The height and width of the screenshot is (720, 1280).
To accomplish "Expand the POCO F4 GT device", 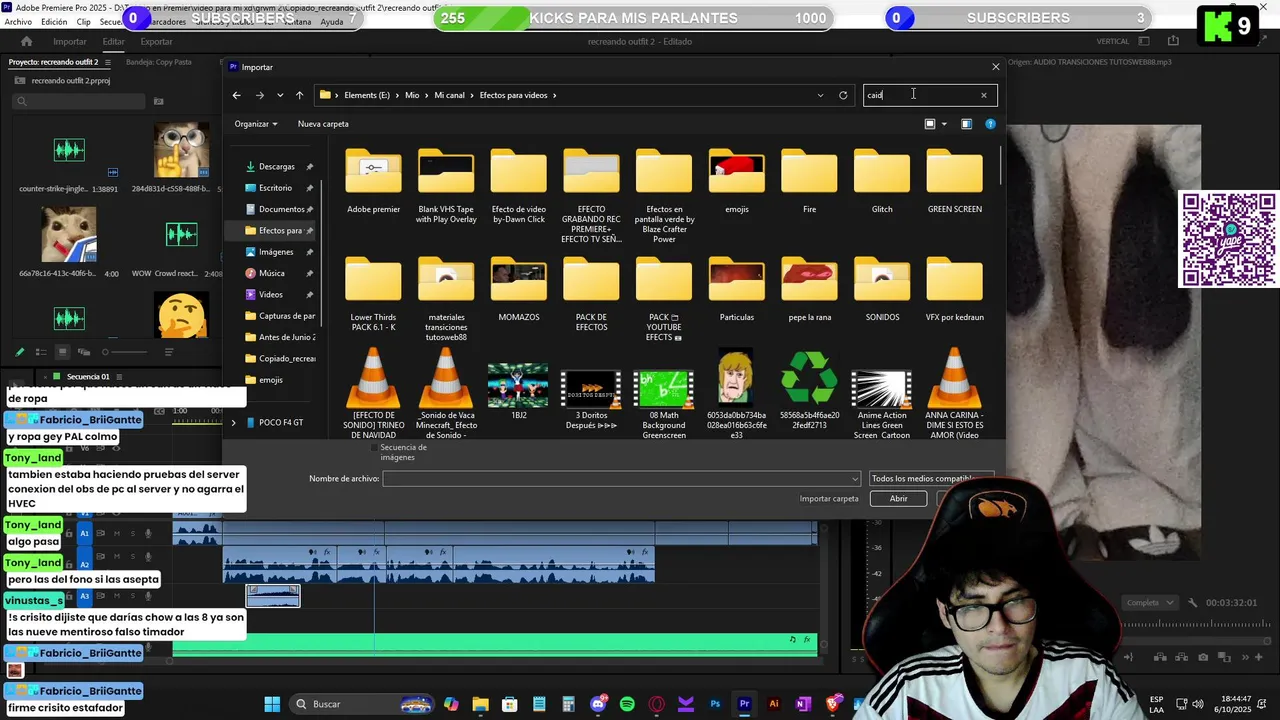I will pos(234,423).
